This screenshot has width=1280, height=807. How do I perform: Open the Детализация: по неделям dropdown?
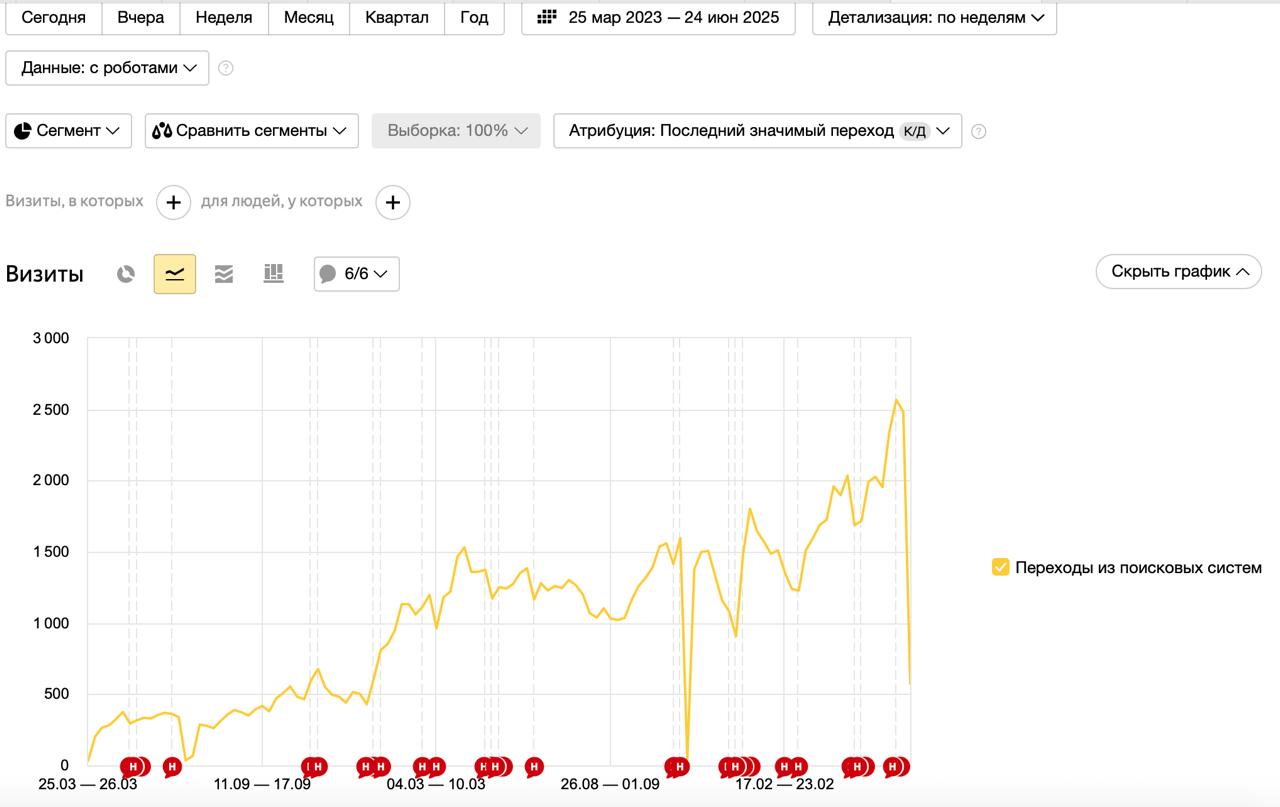[936, 17]
